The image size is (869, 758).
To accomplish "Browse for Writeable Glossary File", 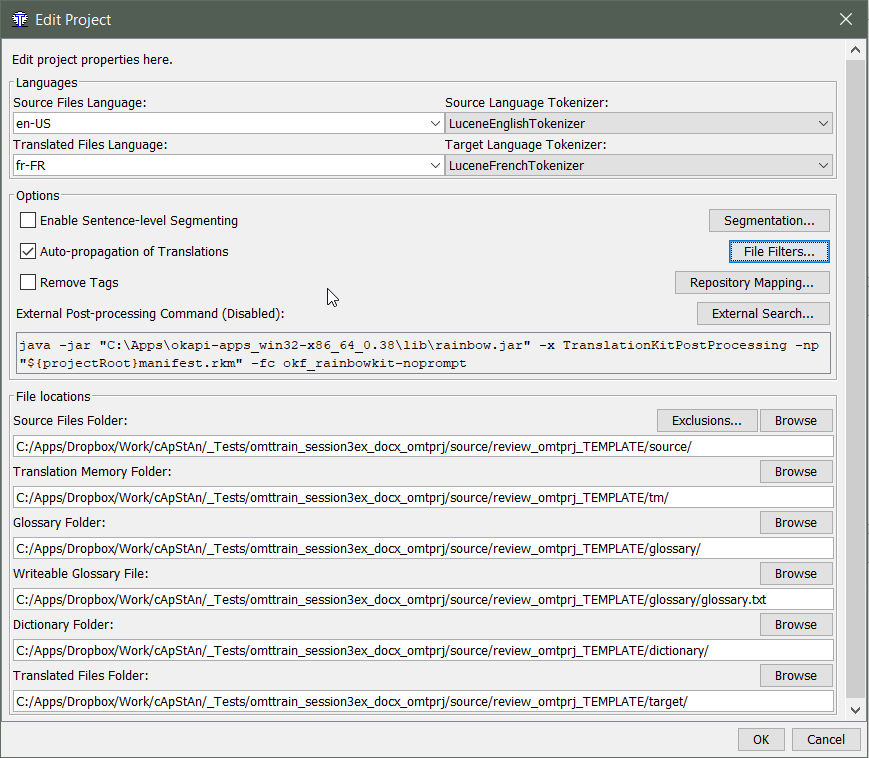I will pos(796,573).
